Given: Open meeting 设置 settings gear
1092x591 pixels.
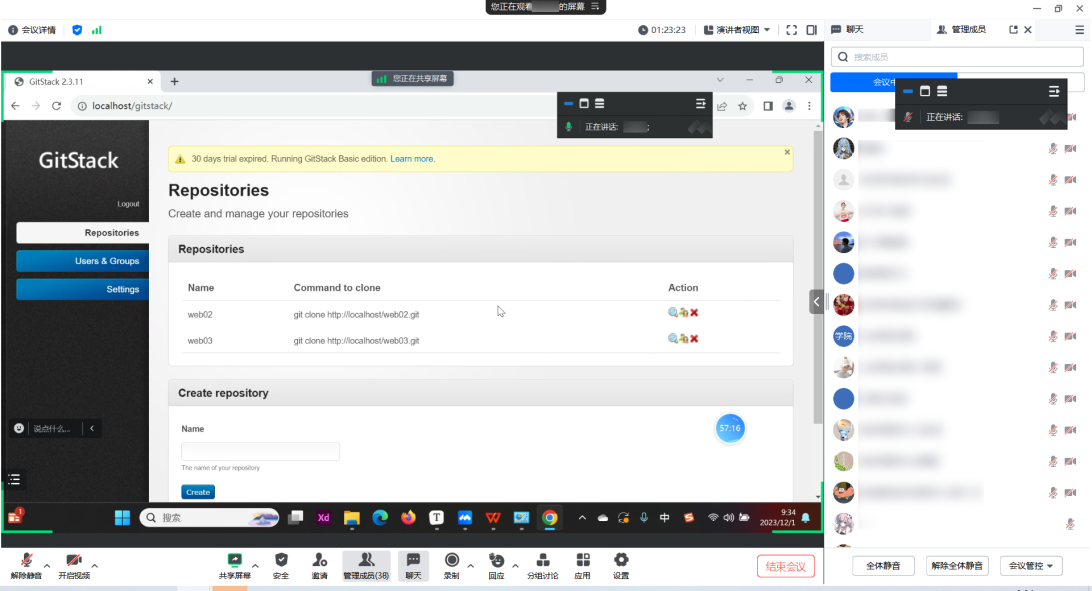Looking at the screenshot, I should click(x=621, y=566).
